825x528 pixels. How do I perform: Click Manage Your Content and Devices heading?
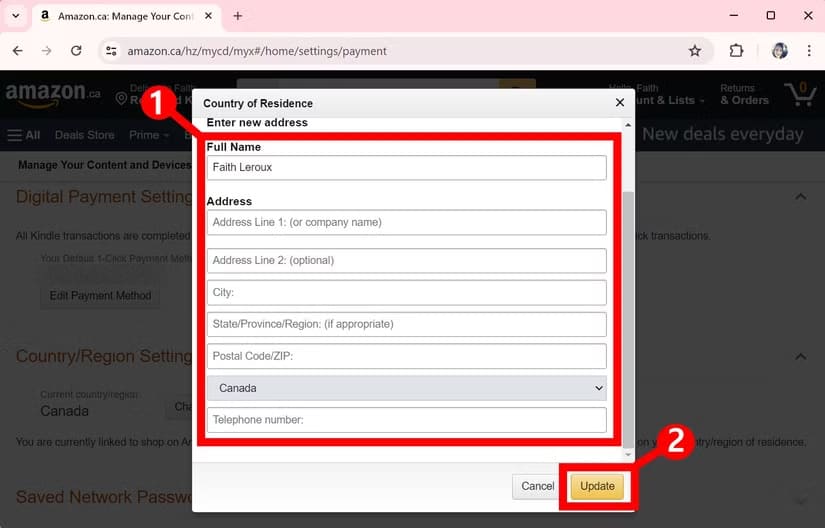point(104,165)
